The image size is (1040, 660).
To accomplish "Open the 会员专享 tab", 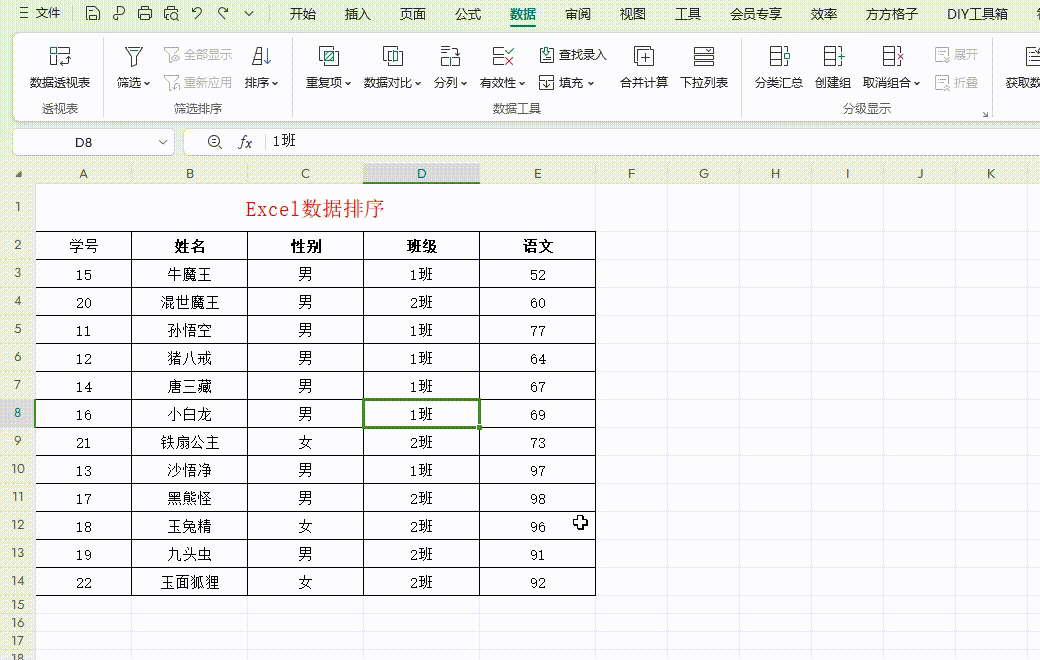I will tap(756, 14).
